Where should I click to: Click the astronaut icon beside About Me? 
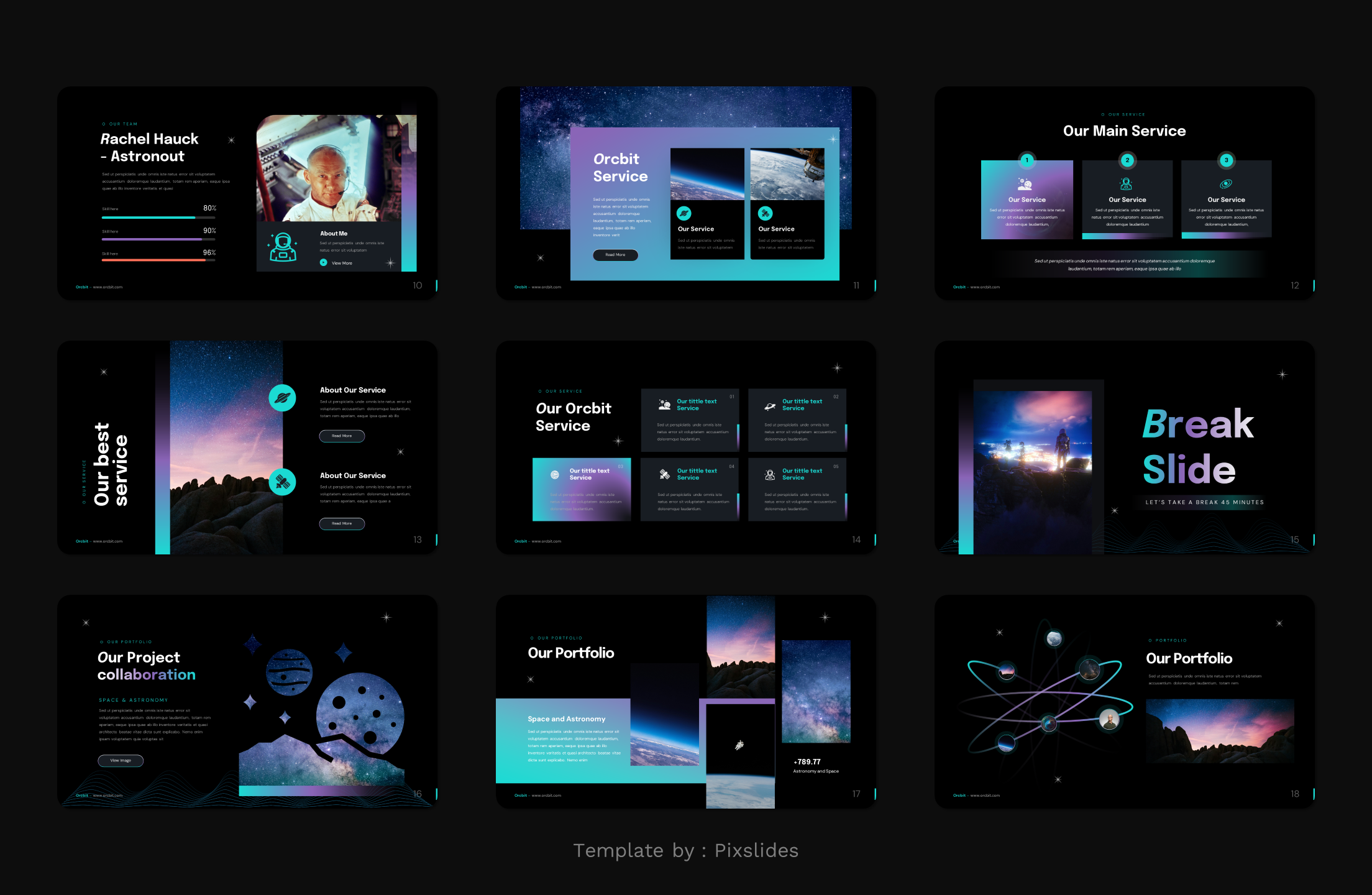point(283,247)
